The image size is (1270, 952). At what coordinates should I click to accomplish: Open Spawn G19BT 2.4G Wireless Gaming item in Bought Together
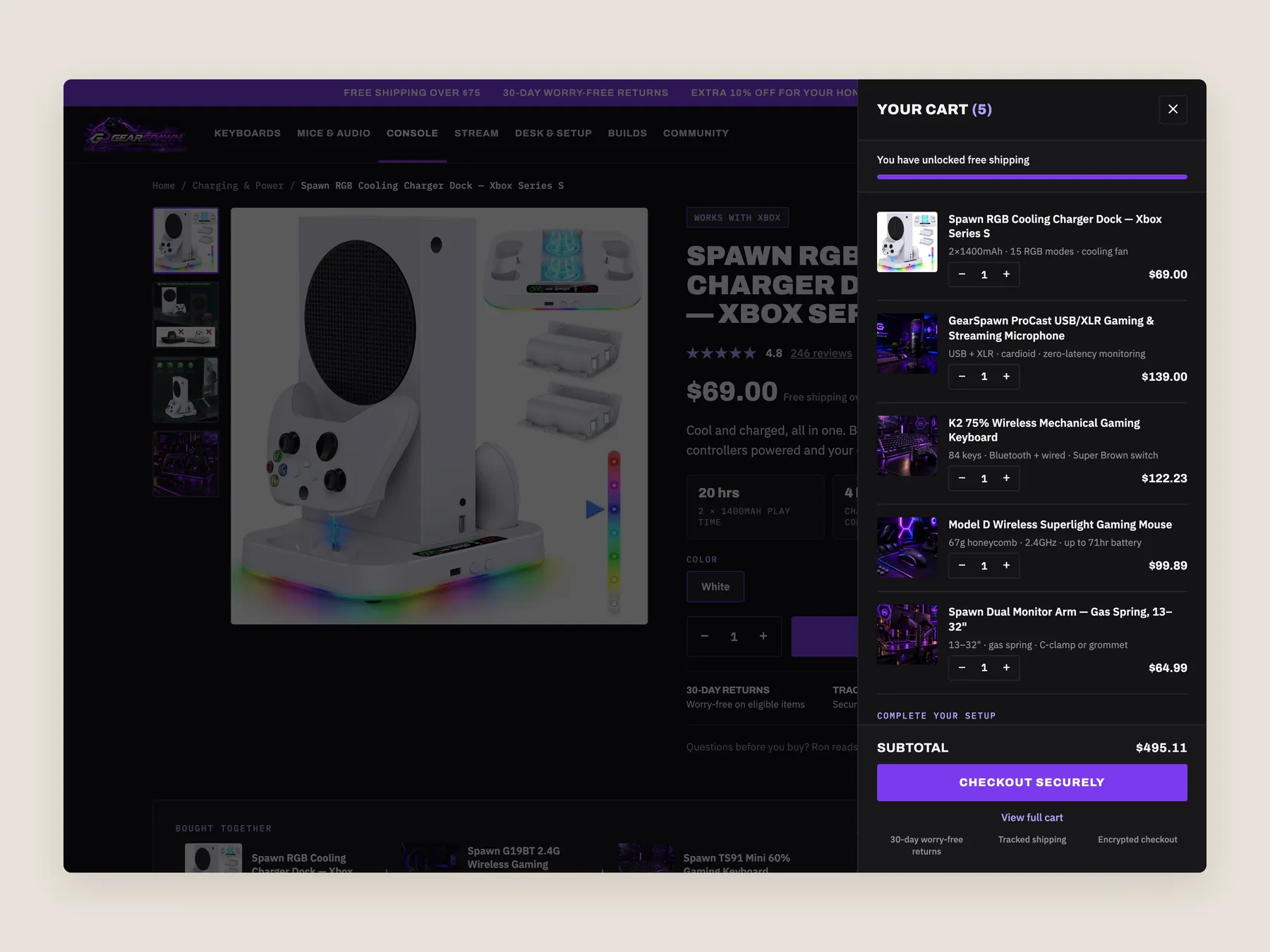[514, 858]
